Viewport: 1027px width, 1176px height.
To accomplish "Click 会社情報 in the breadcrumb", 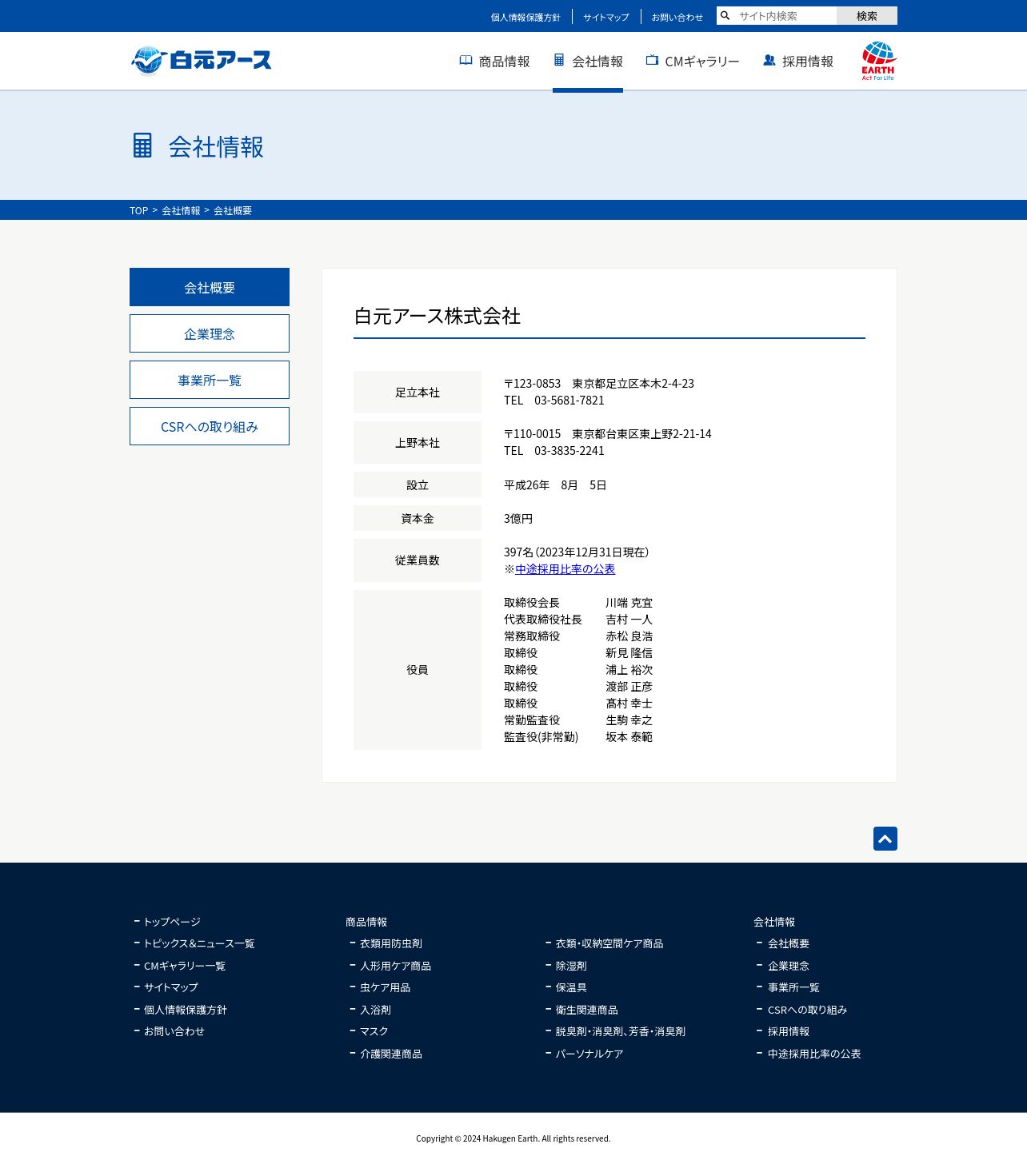I will [x=181, y=210].
